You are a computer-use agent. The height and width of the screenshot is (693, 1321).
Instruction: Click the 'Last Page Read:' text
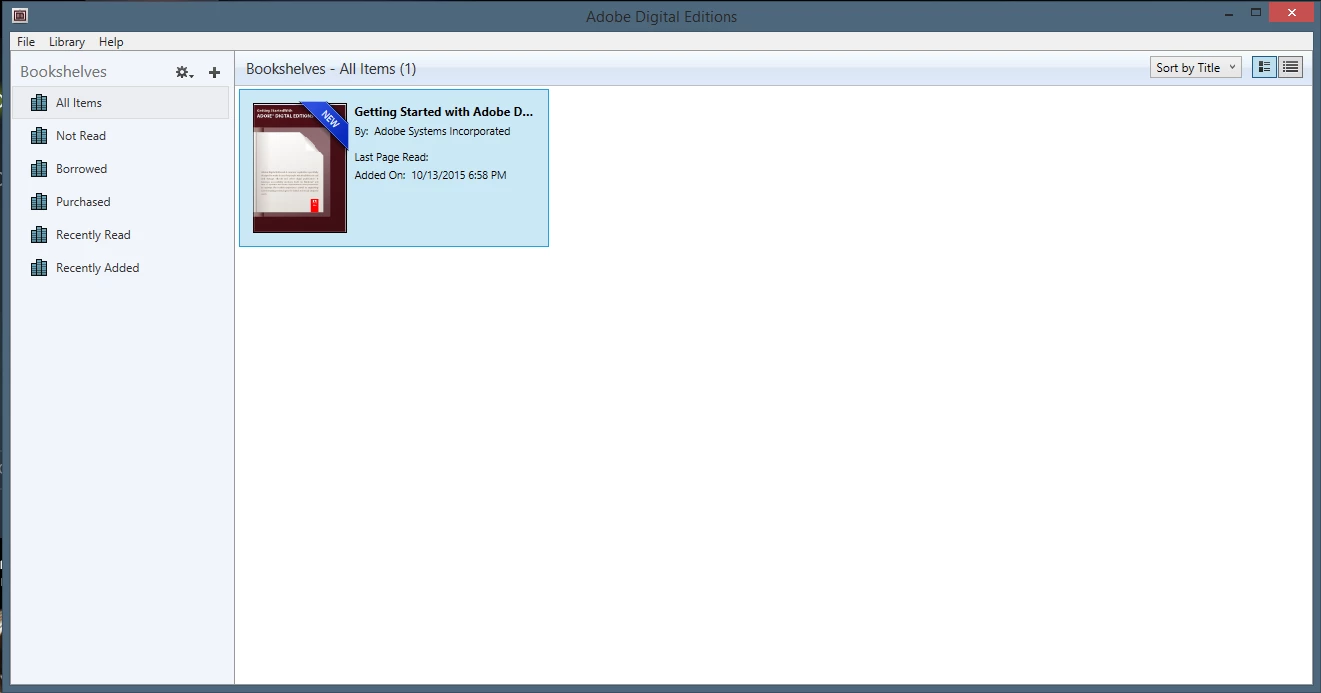[392, 157]
